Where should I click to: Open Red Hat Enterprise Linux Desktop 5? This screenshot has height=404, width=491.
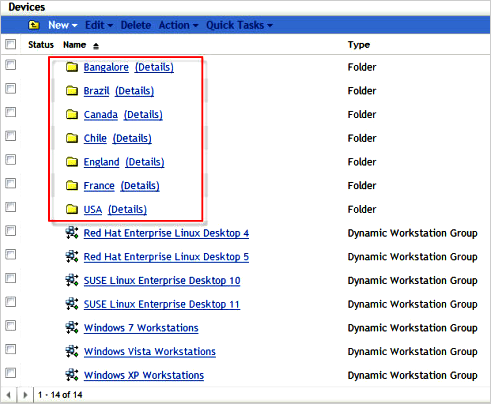coord(166,257)
